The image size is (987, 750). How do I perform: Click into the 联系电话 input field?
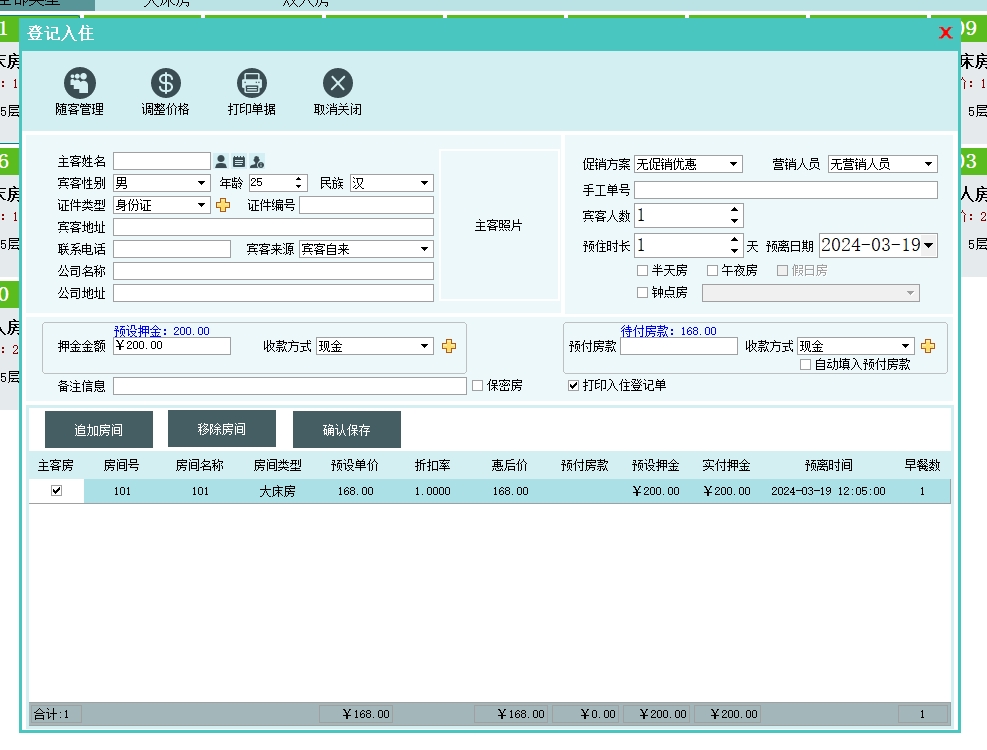pyautogui.click(x=171, y=249)
